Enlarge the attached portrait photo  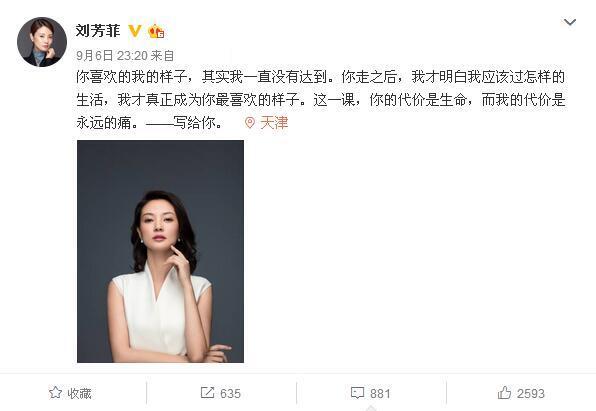(x=160, y=251)
